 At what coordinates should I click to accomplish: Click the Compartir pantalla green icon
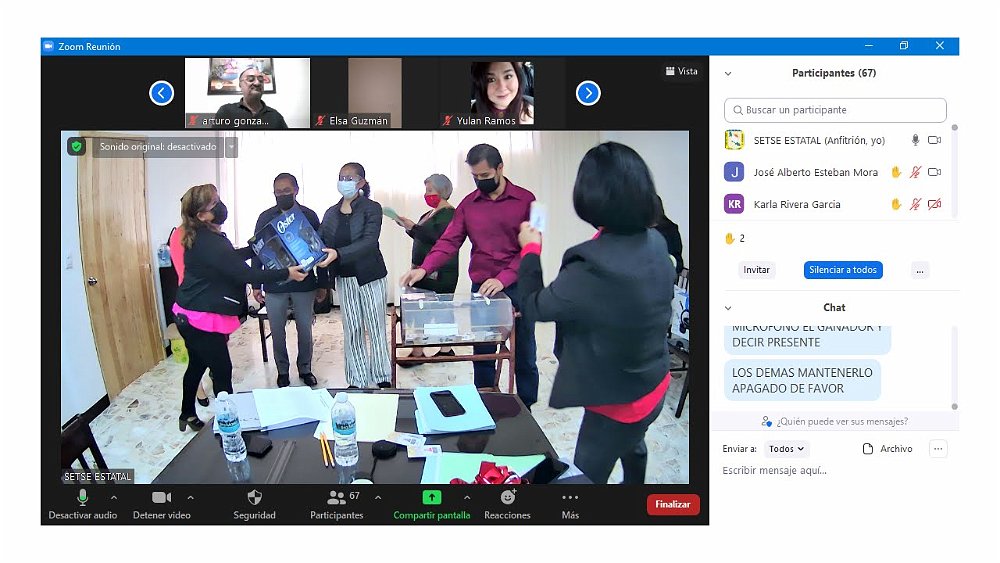pyautogui.click(x=431, y=498)
